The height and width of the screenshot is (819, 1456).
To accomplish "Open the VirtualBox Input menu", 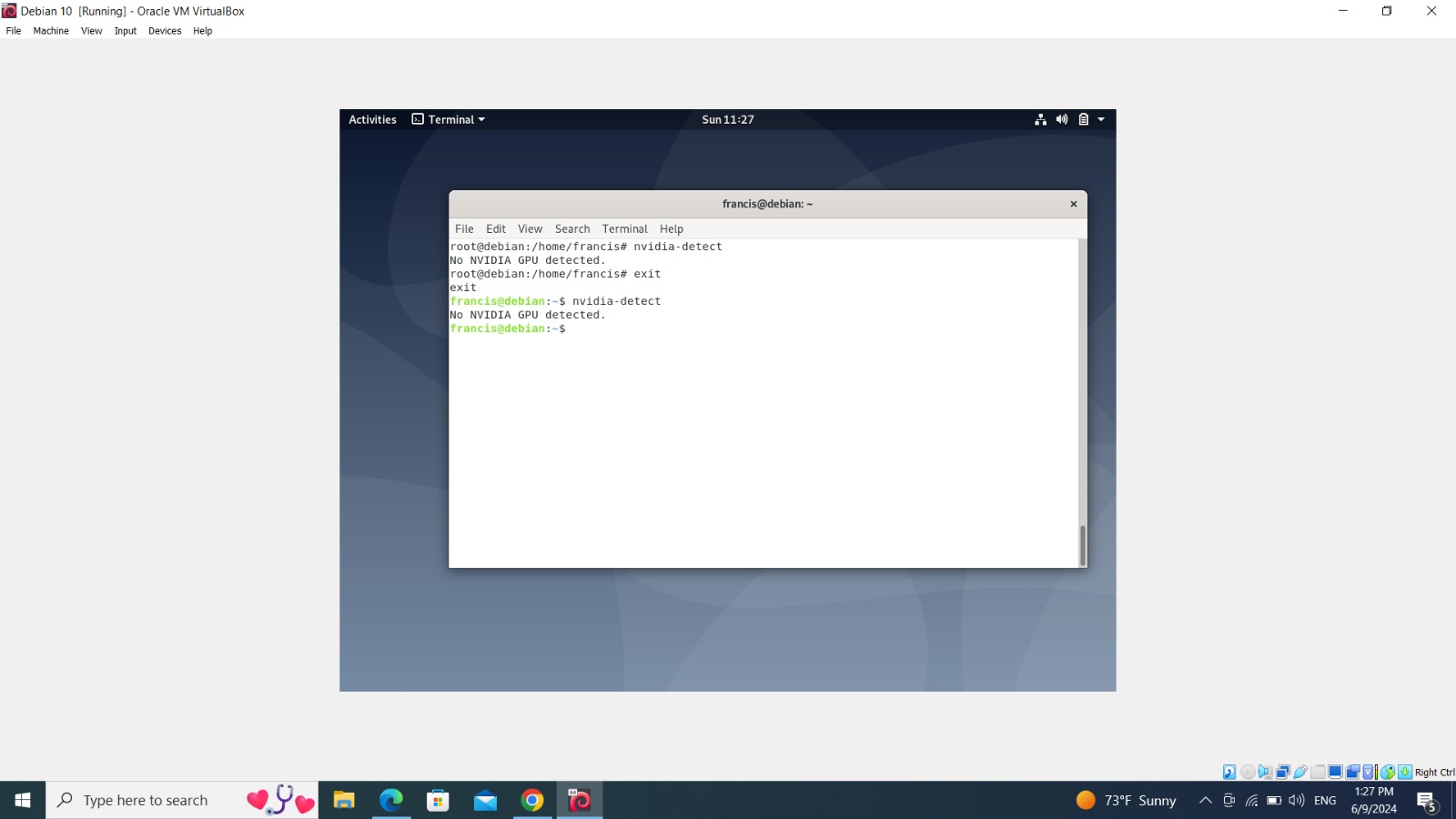I will [x=126, y=31].
